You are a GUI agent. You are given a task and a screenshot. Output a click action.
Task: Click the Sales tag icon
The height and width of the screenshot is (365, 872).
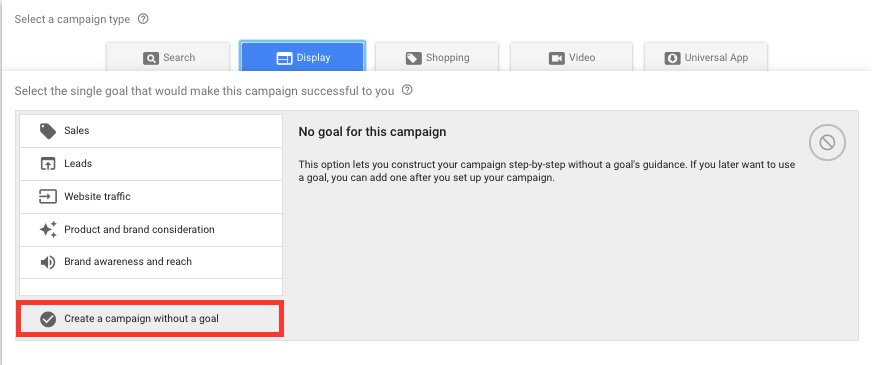pyautogui.click(x=48, y=131)
